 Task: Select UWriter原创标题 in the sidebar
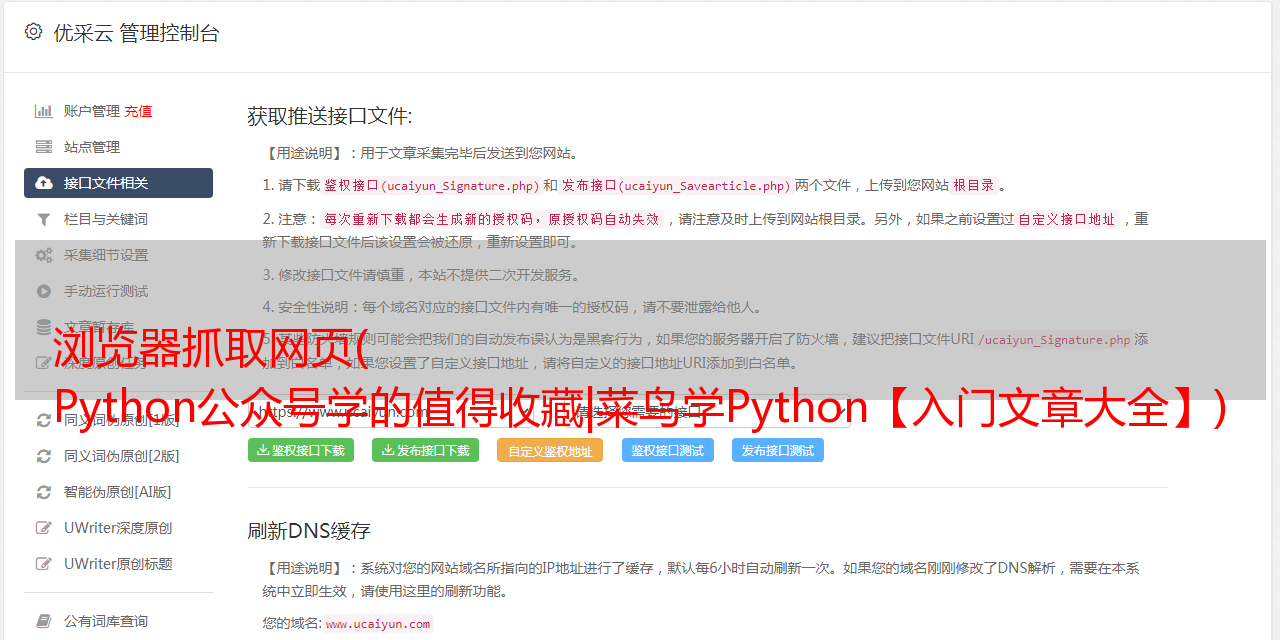[118, 564]
